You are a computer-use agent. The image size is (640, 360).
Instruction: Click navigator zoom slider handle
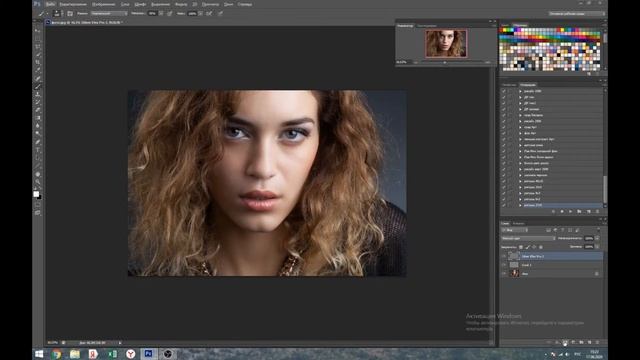tap(444, 62)
